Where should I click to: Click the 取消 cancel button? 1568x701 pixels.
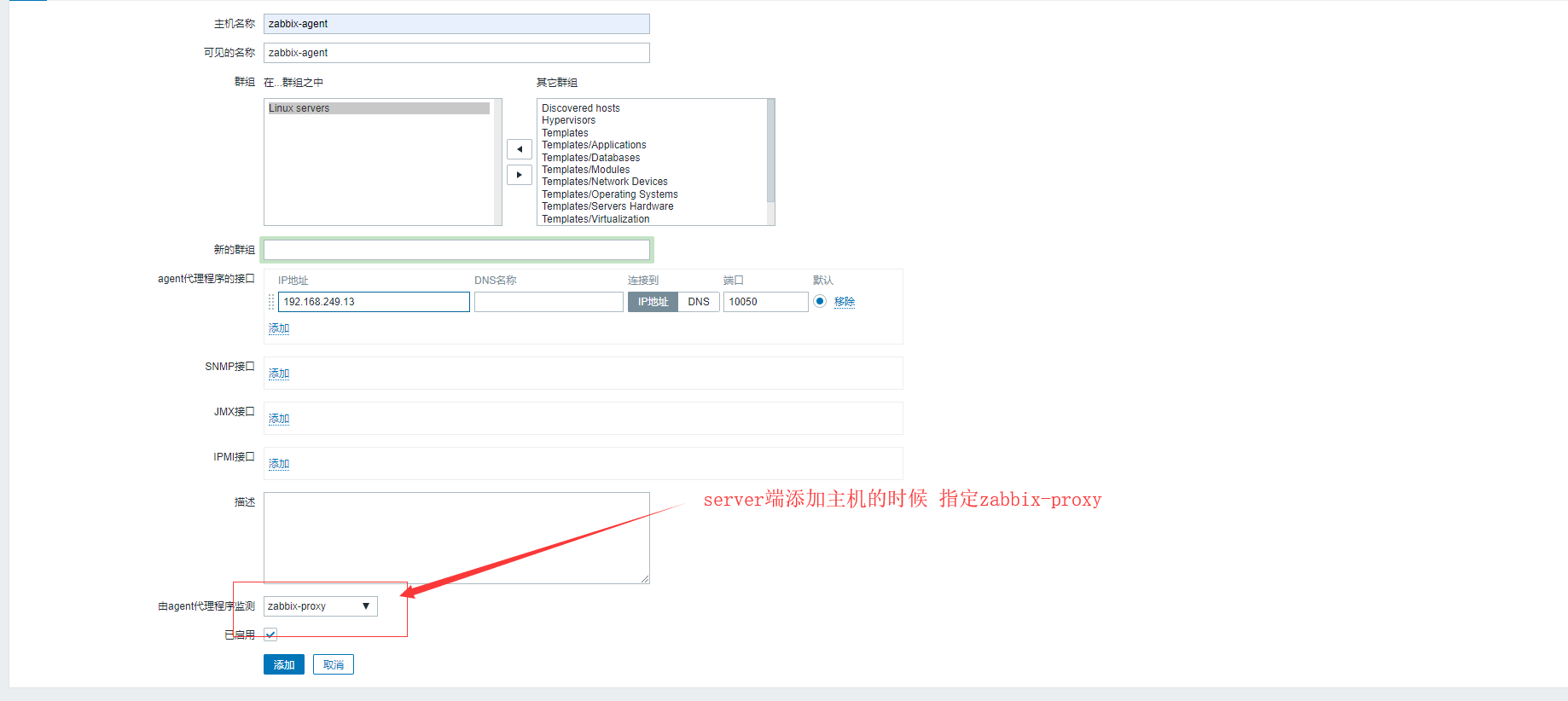click(x=334, y=665)
